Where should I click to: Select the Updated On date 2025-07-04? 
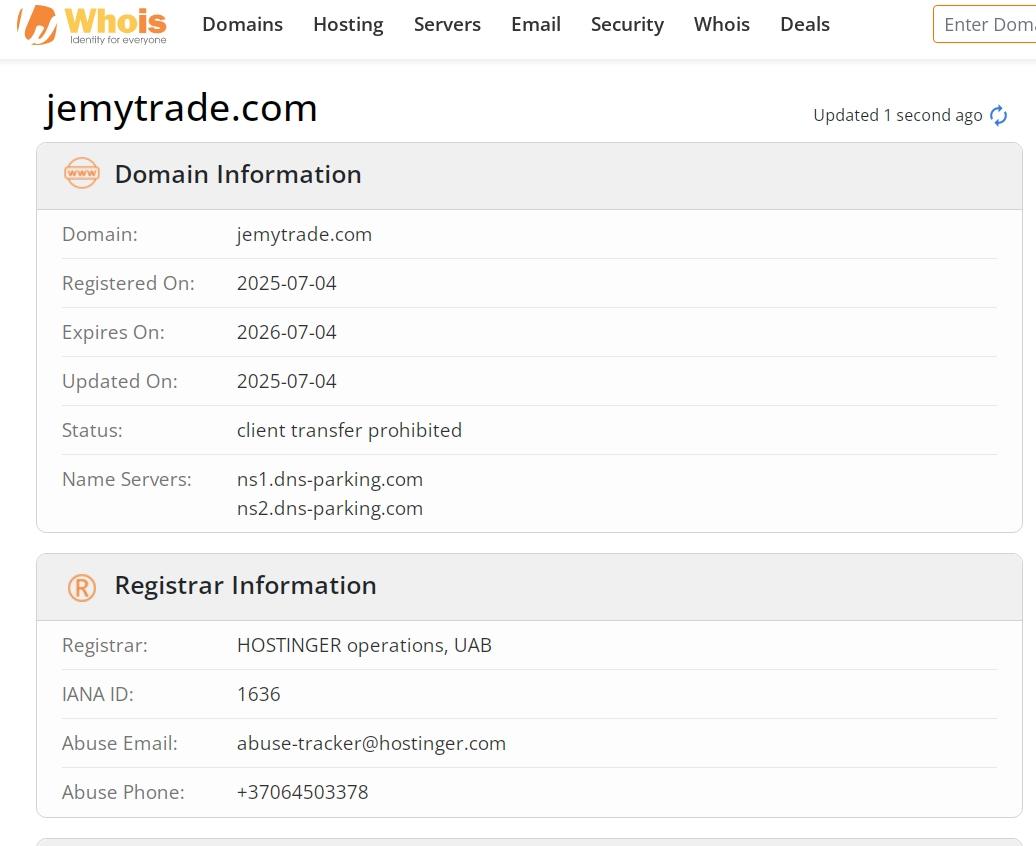(287, 381)
